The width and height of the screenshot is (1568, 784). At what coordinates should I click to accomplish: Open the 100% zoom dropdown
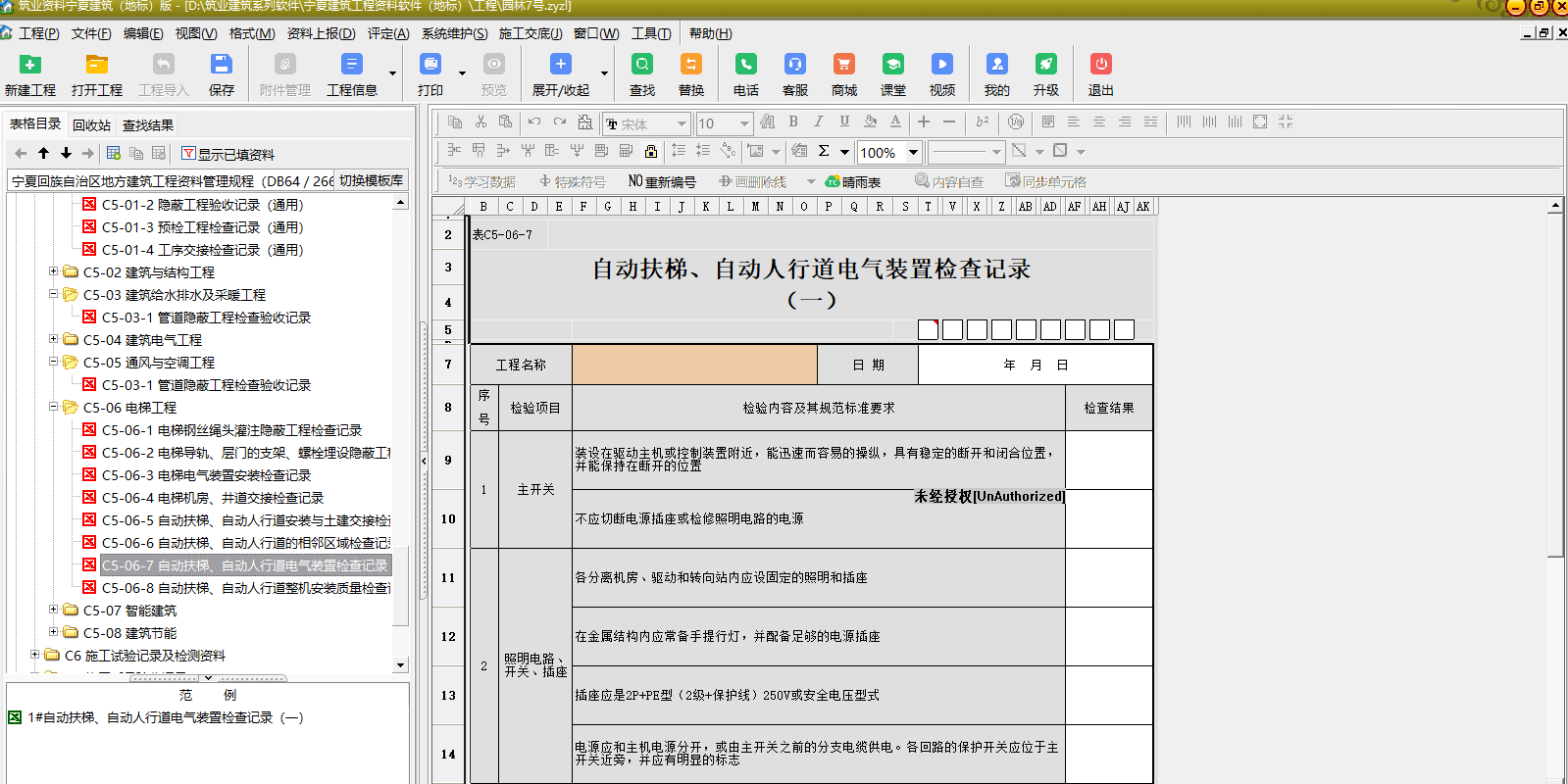pos(913,152)
